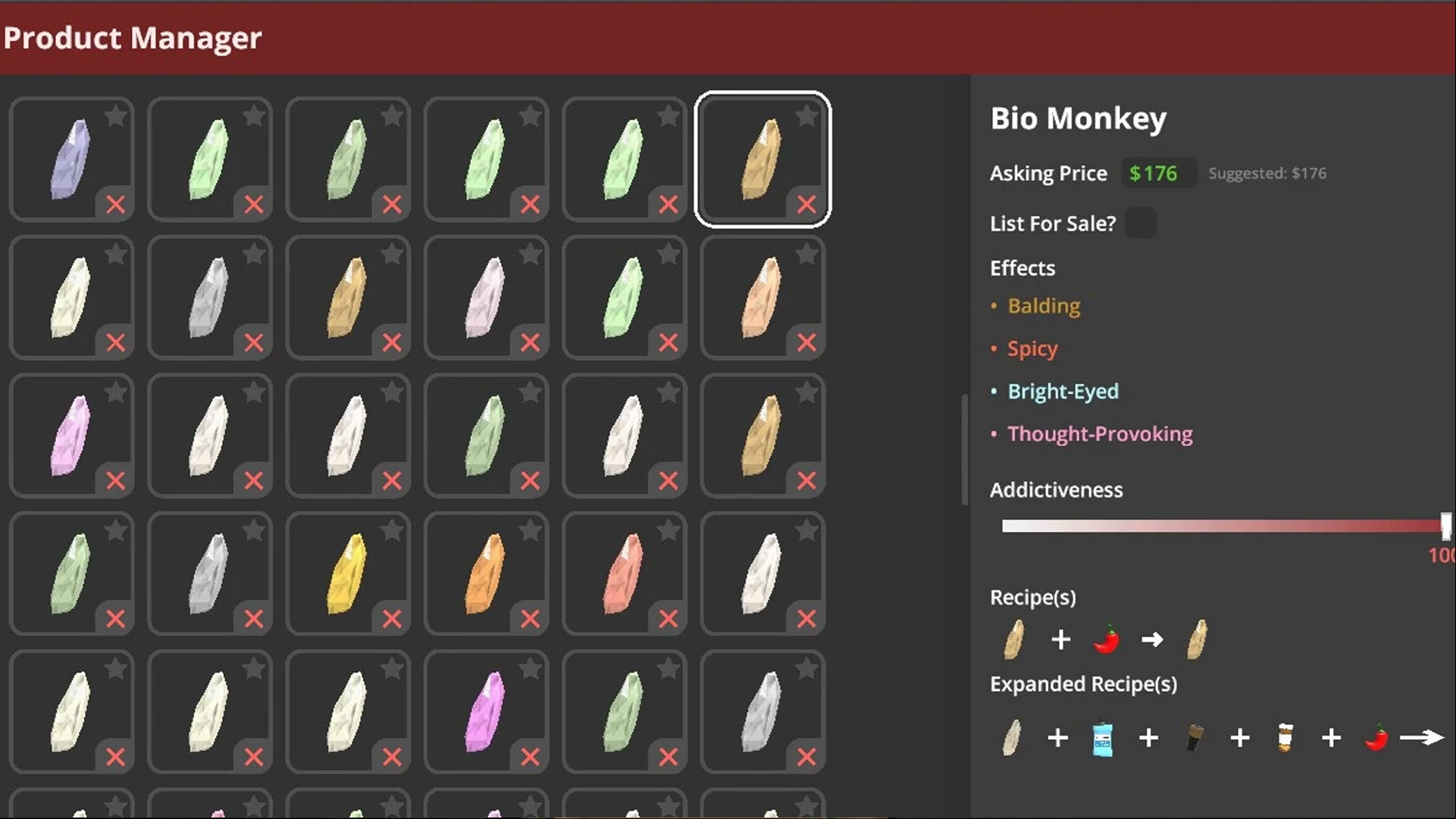Tick the List For Sale checkbox
The image size is (1456, 819).
point(1141,223)
